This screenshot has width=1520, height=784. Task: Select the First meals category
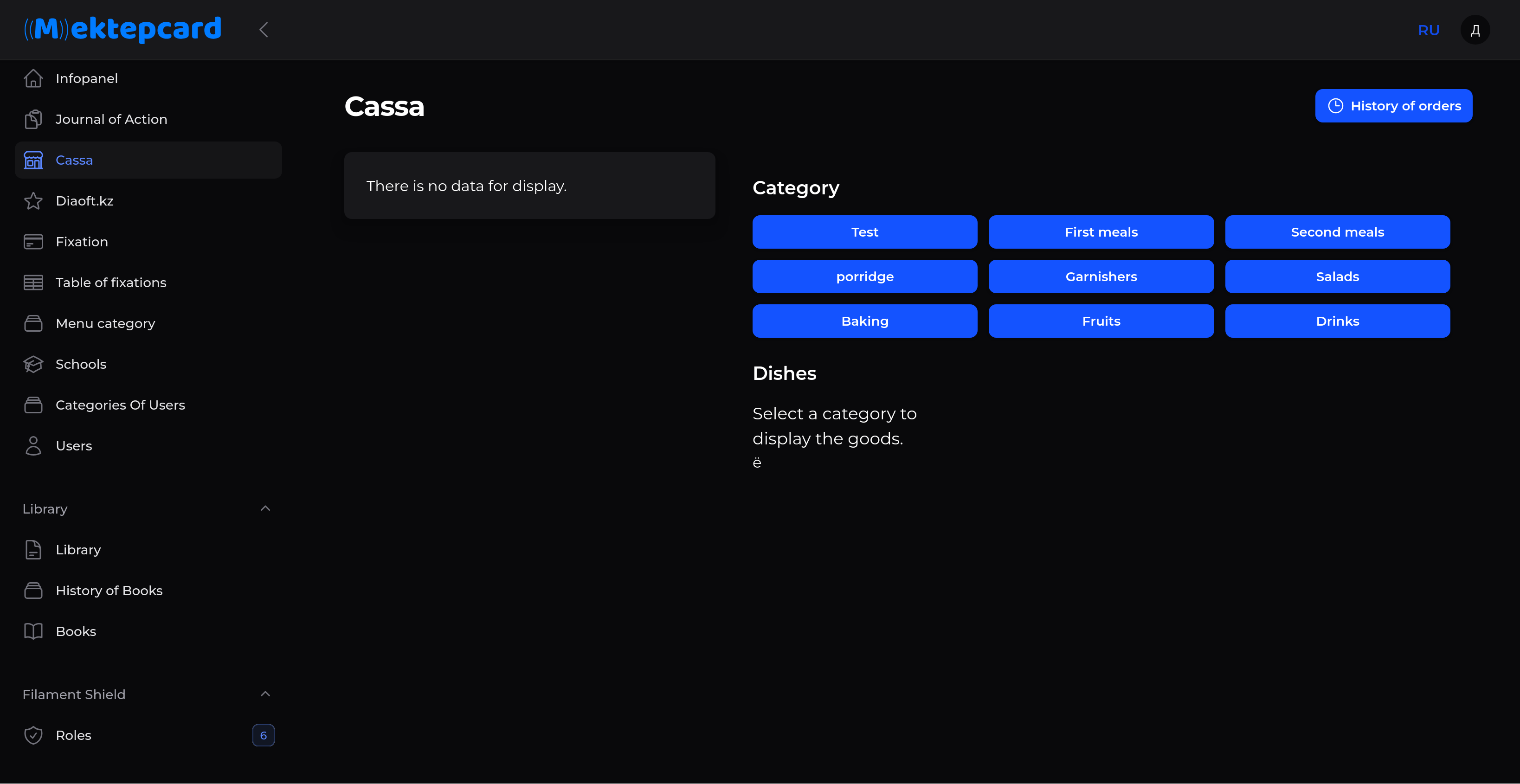[1101, 232]
